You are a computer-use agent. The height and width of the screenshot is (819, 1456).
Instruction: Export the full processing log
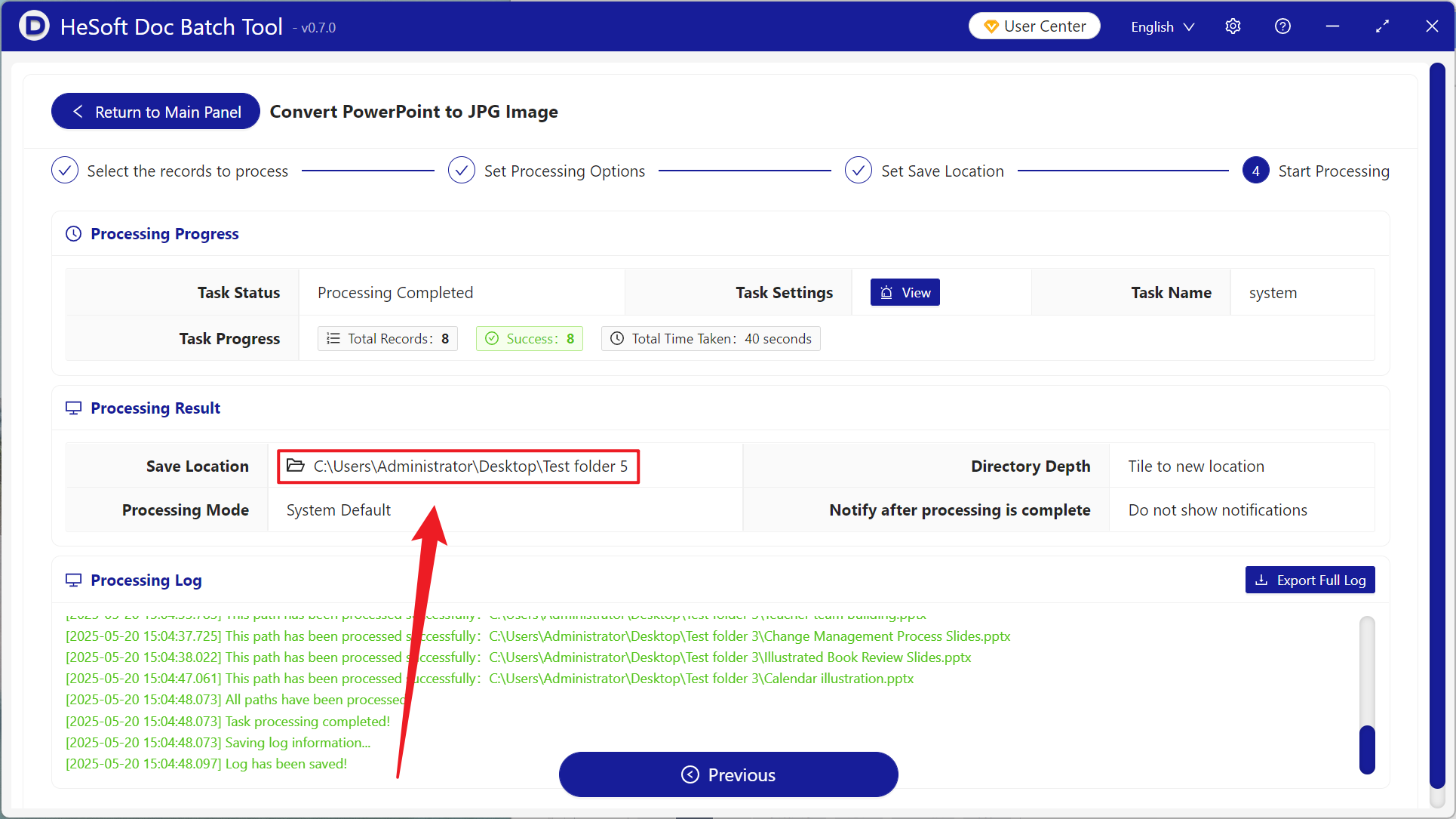pyautogui.click(x=1310, y=580)
